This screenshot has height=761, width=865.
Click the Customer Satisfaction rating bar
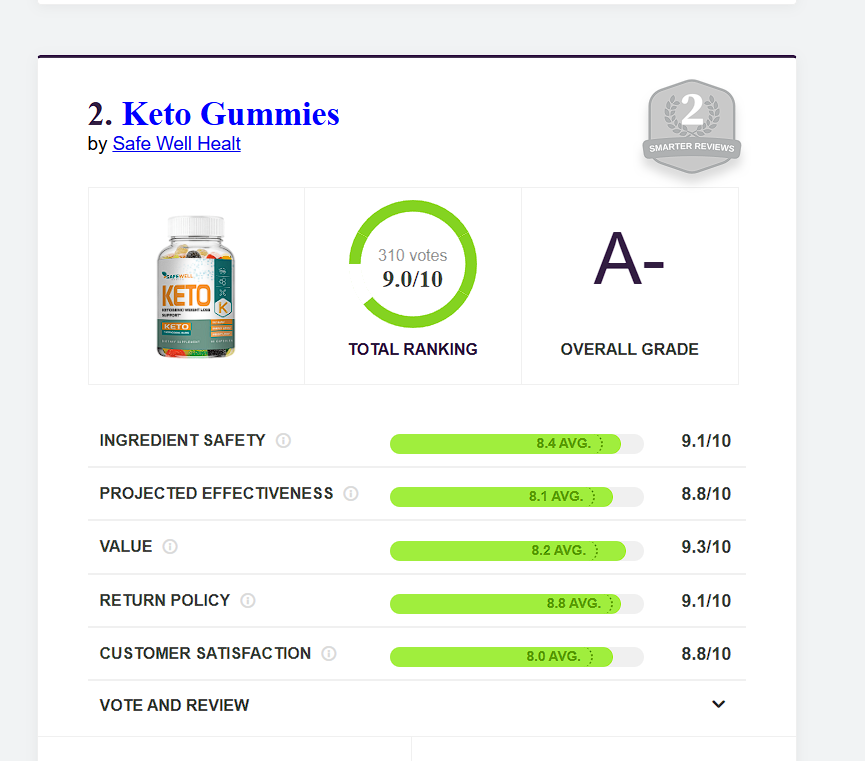pos(516,657)
